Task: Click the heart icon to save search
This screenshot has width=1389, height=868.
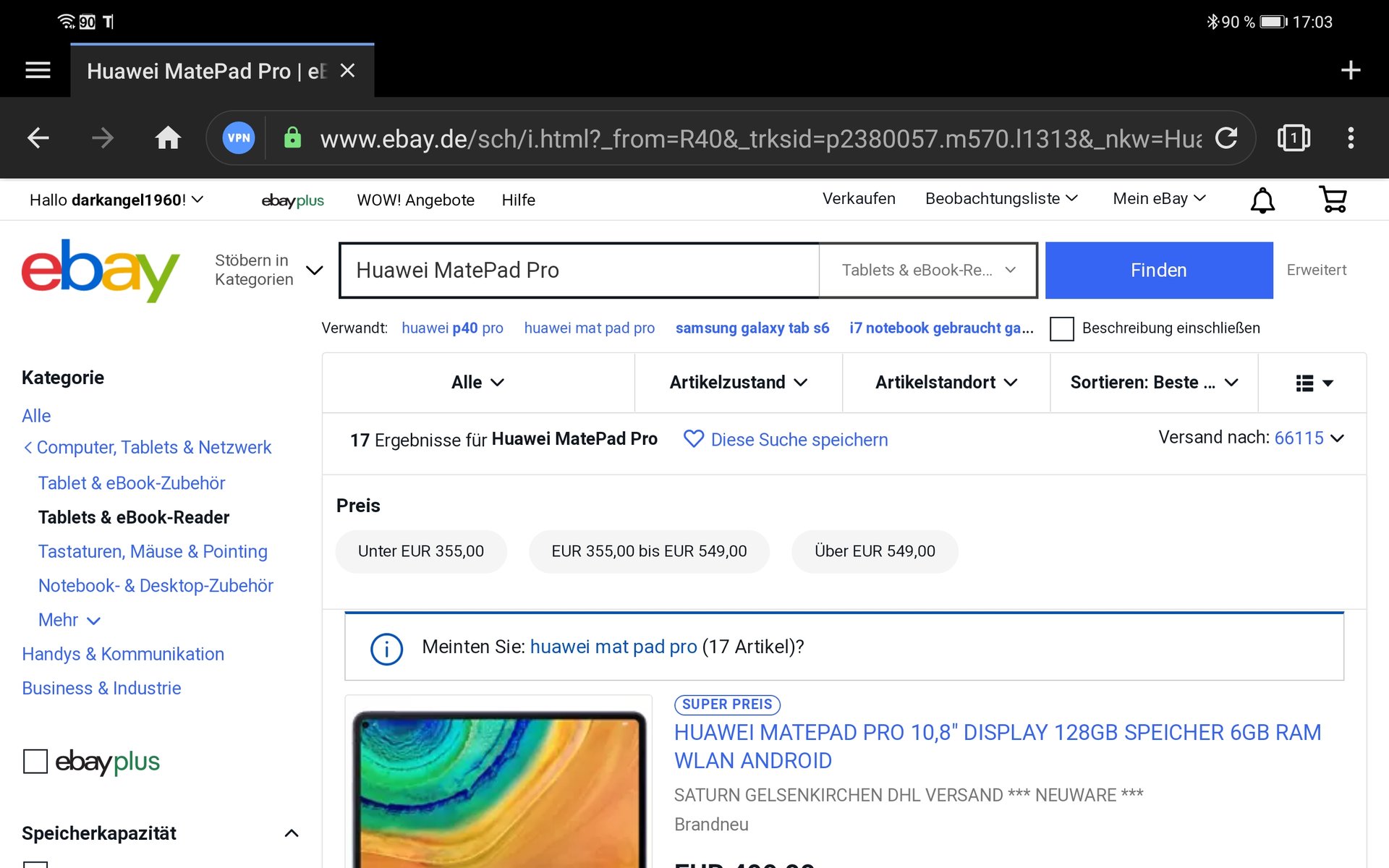Action: click(x=693, y=439)
